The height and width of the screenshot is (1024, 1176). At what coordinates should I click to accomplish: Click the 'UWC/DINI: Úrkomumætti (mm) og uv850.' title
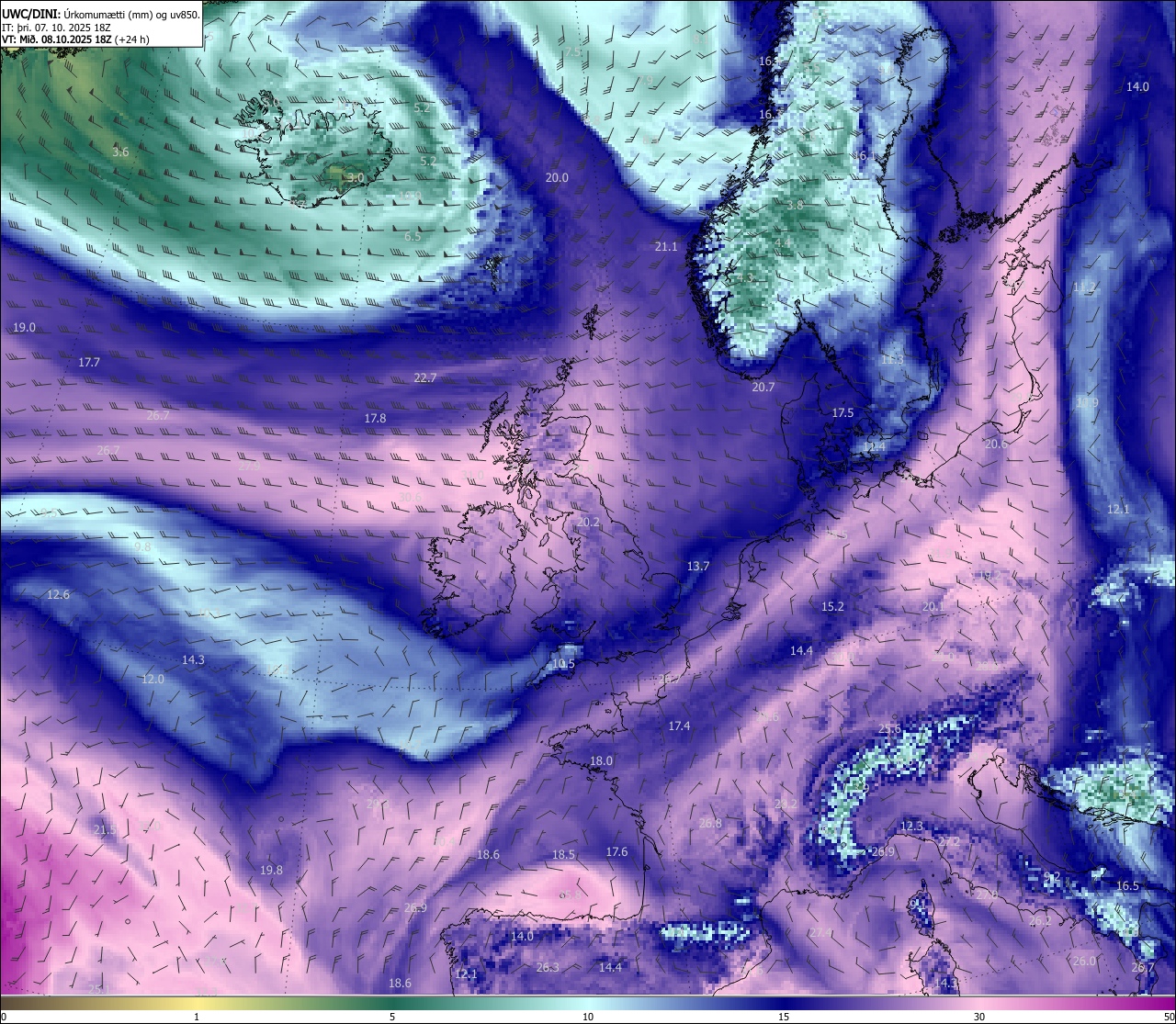pyautogui.click(x=100, y=14)
